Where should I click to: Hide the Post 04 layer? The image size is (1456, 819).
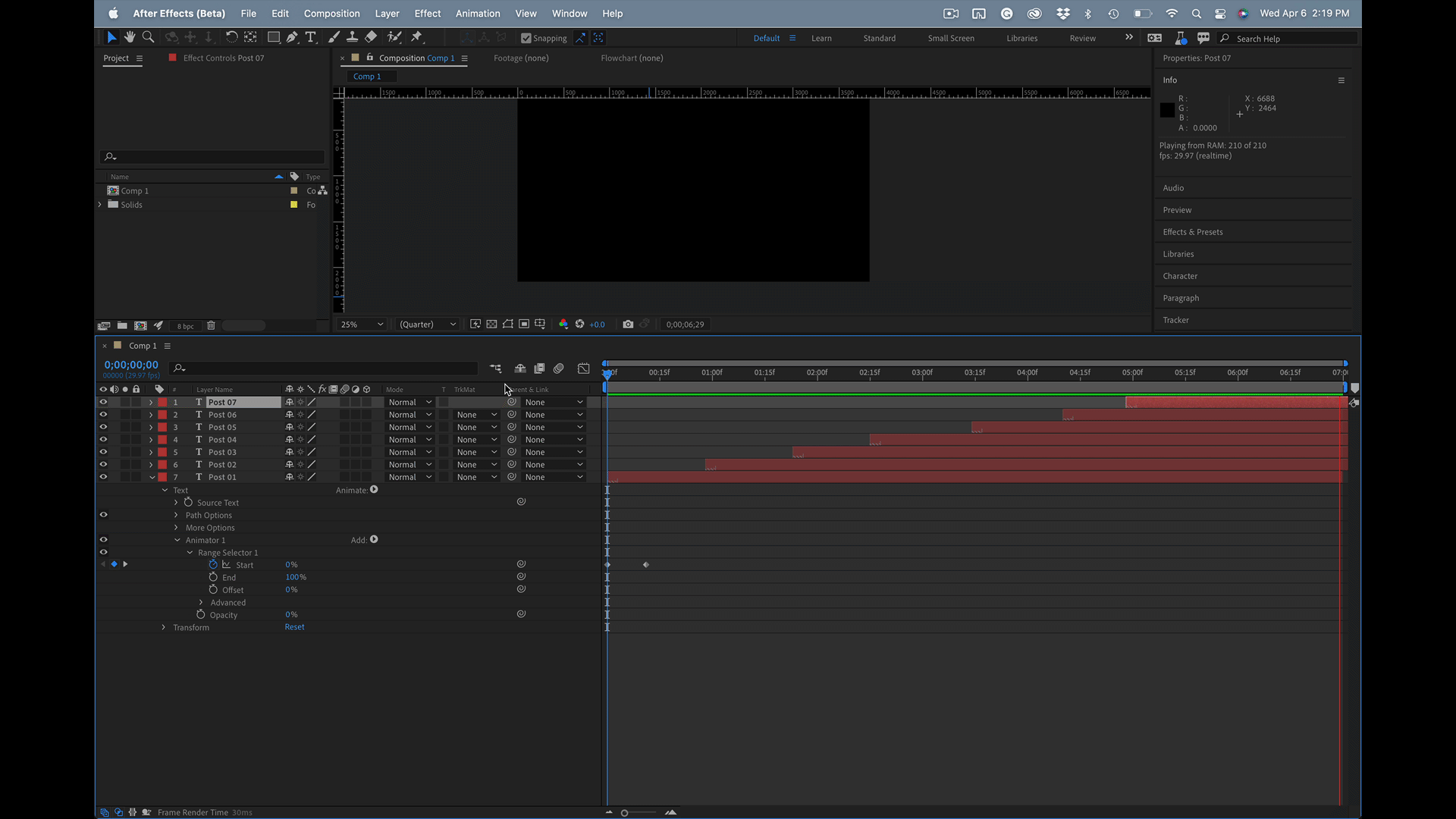pyautogui.click(x=103, y=440)
